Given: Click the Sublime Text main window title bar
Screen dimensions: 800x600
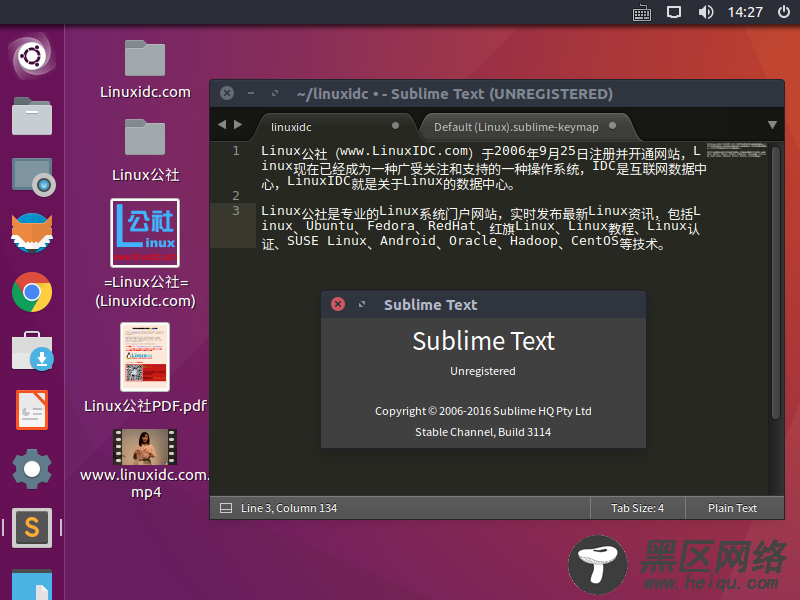Looking at the screenshot, I should pos(497,93).
